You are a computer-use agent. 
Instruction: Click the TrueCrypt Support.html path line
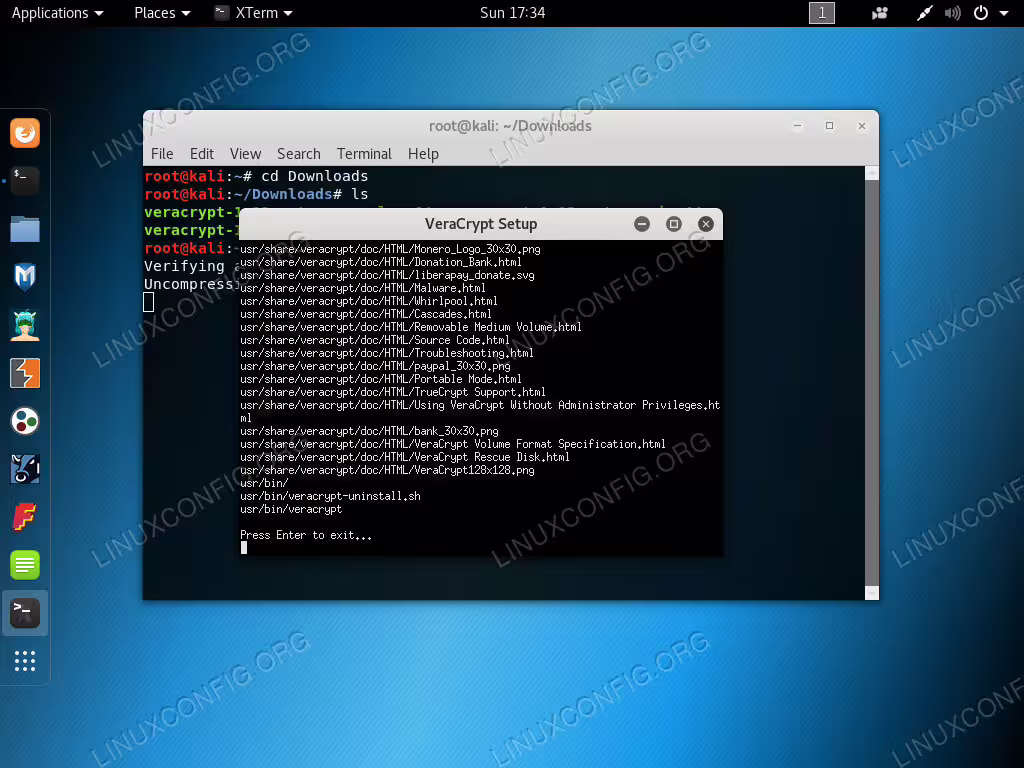tap(392, 392)
